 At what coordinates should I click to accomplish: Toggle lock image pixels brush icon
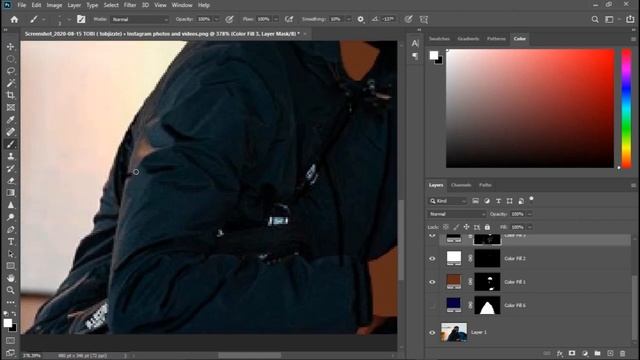pos(456,227)
